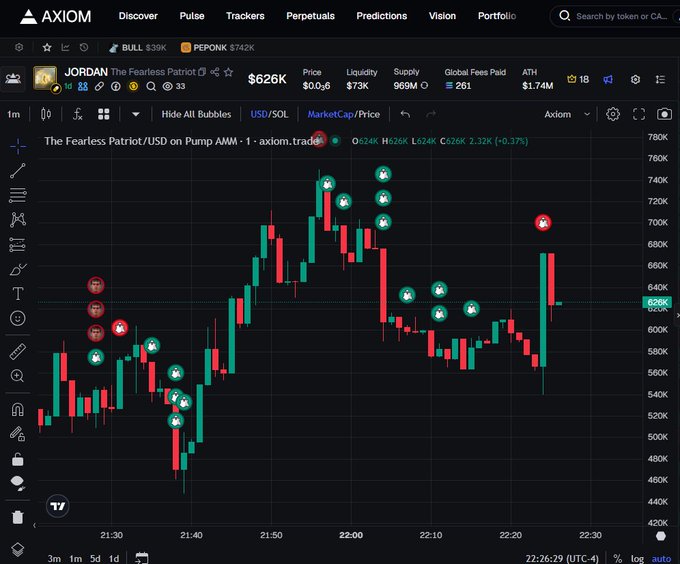Enter fullscreen chart mode
The image size is (680, 564).
click(639, 114)
